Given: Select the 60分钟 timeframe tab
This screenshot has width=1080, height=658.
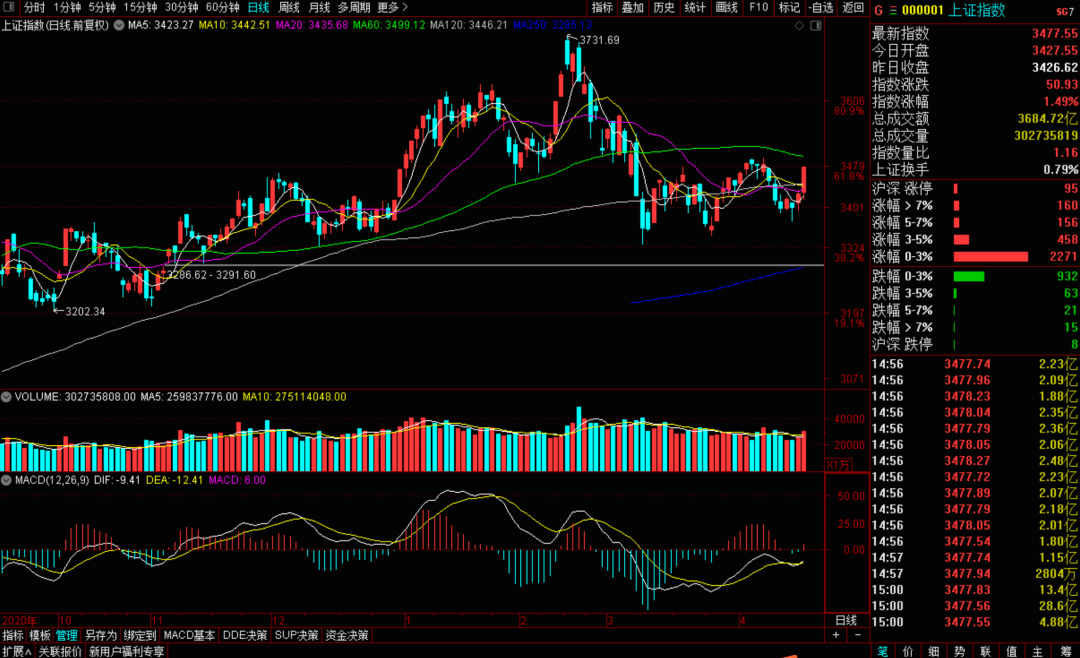Looking at the screenshot, I should pos(222,8).
